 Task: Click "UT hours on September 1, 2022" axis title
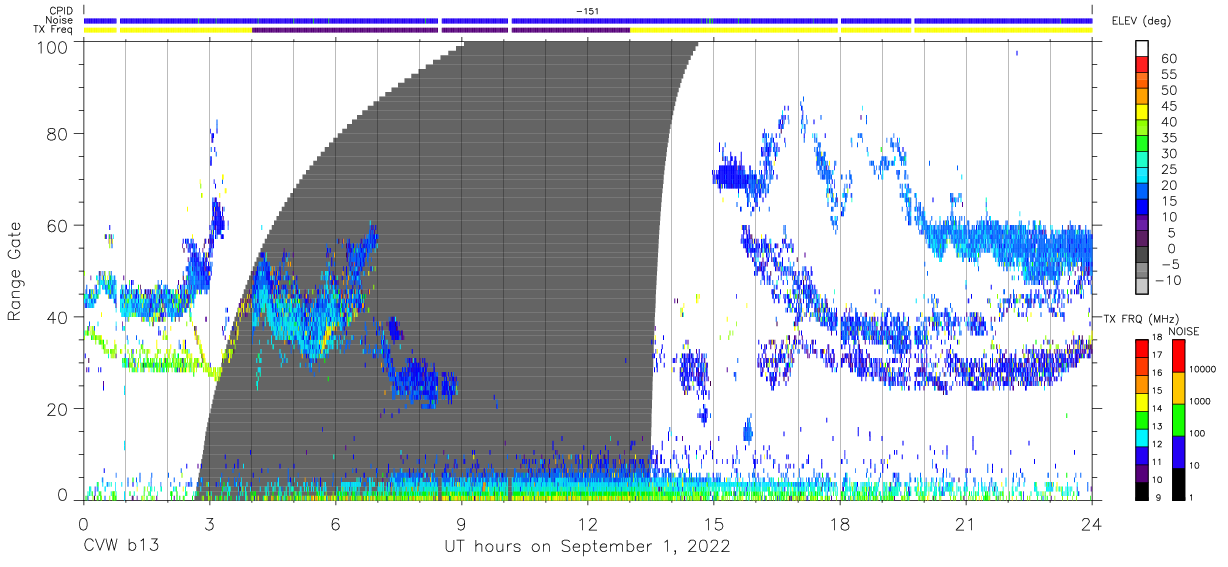click(587, 547)
